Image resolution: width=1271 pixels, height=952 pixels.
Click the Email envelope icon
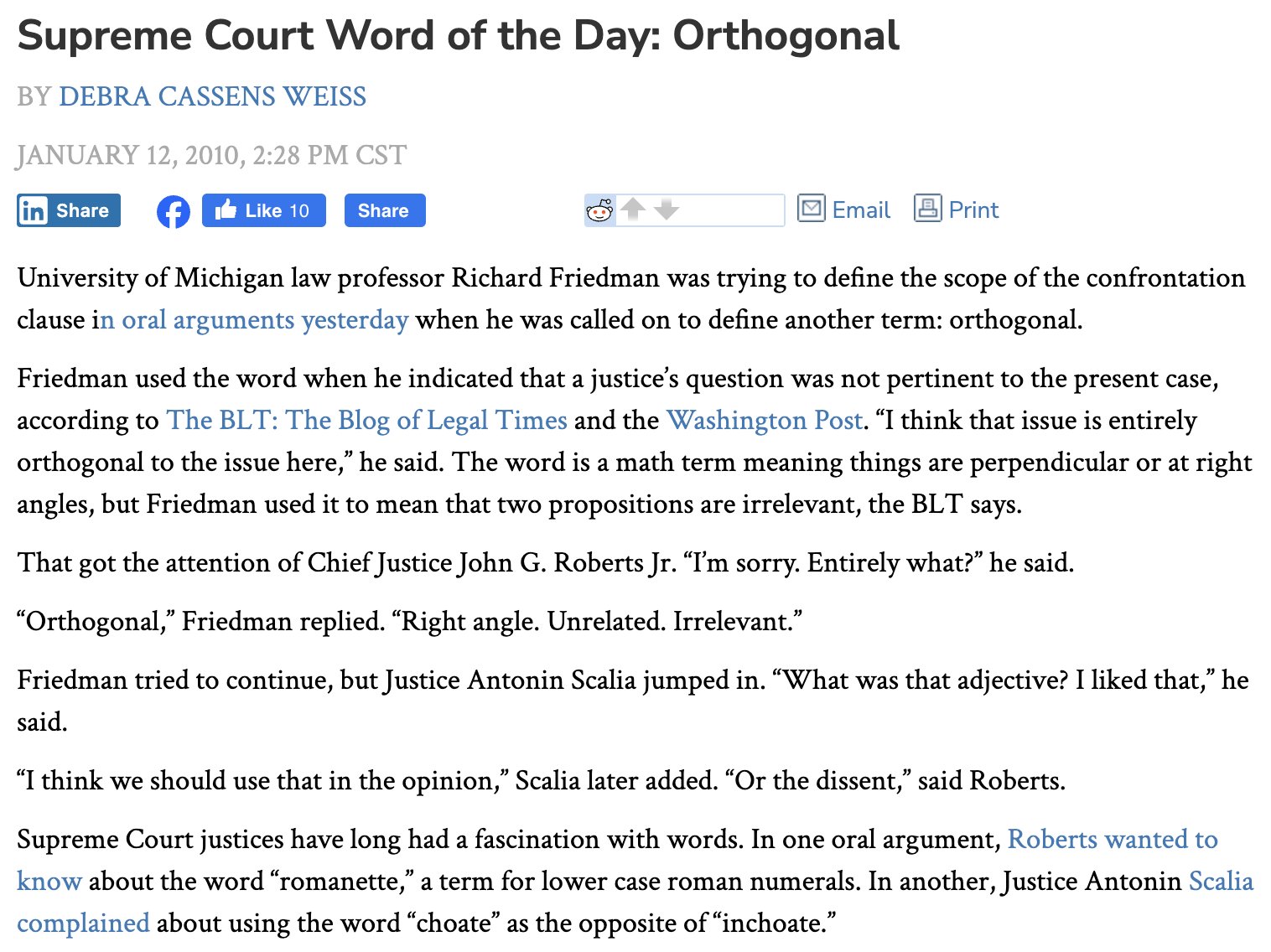[811, 208]
